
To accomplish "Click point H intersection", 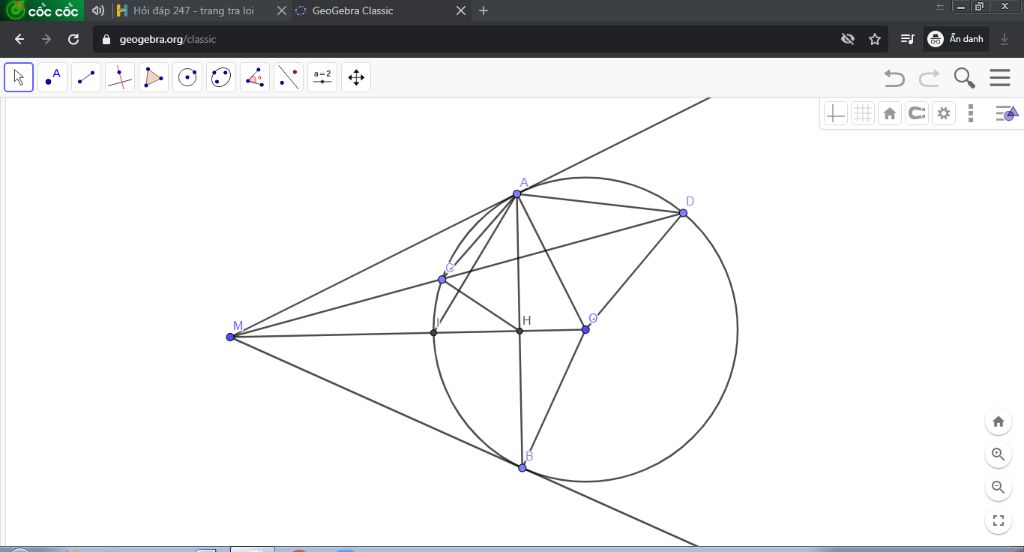I will point(520,331).
